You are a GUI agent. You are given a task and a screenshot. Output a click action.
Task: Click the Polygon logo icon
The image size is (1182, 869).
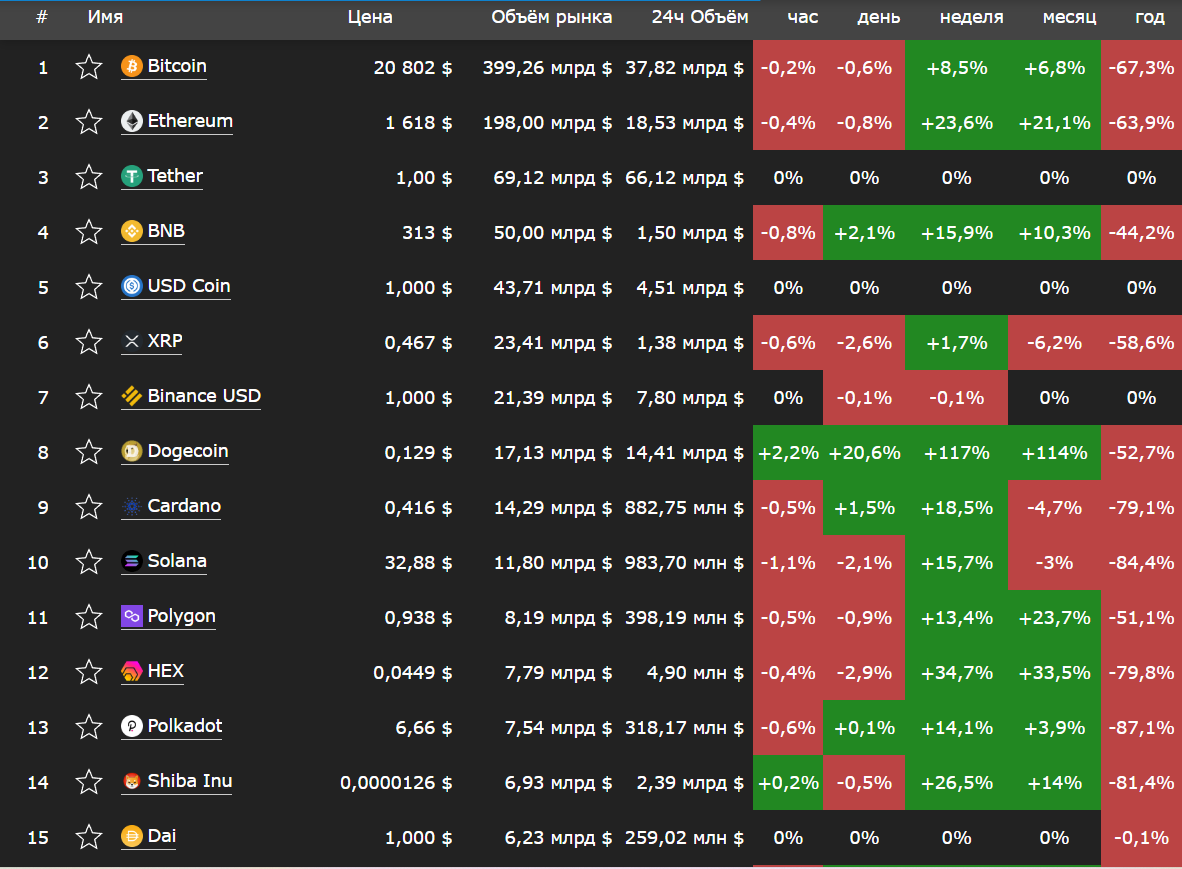(132, 617)
